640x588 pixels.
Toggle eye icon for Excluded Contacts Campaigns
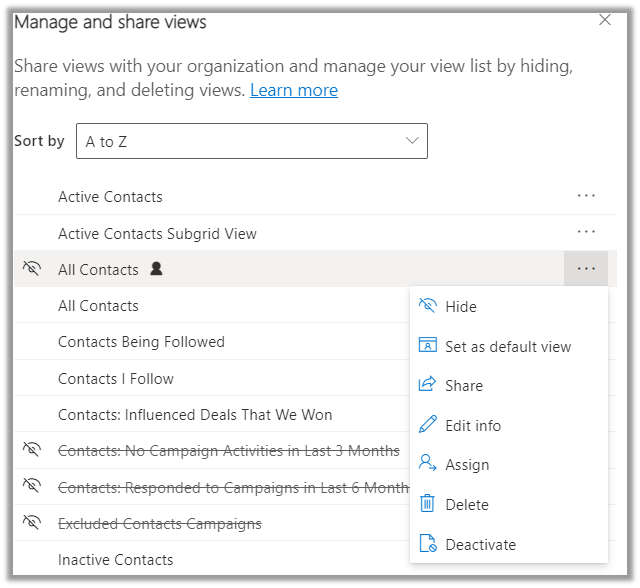coord(31,523)
